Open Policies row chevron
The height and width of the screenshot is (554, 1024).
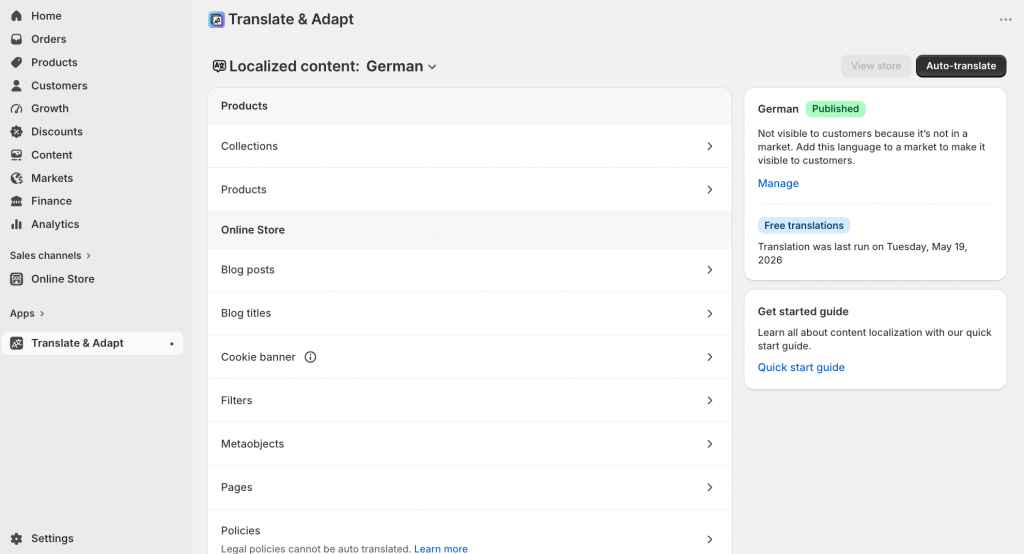coord(710,539)
